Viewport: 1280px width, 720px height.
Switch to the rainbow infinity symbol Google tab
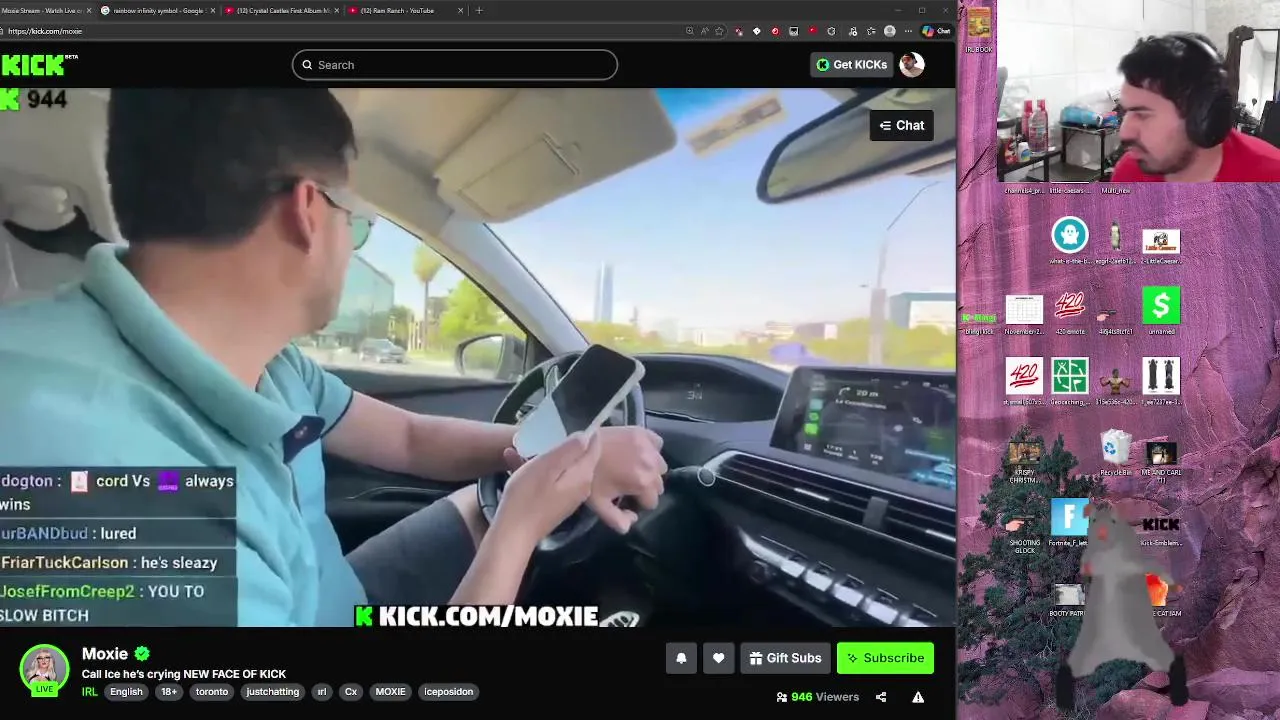pyautogui.click(x=158, y=10)
